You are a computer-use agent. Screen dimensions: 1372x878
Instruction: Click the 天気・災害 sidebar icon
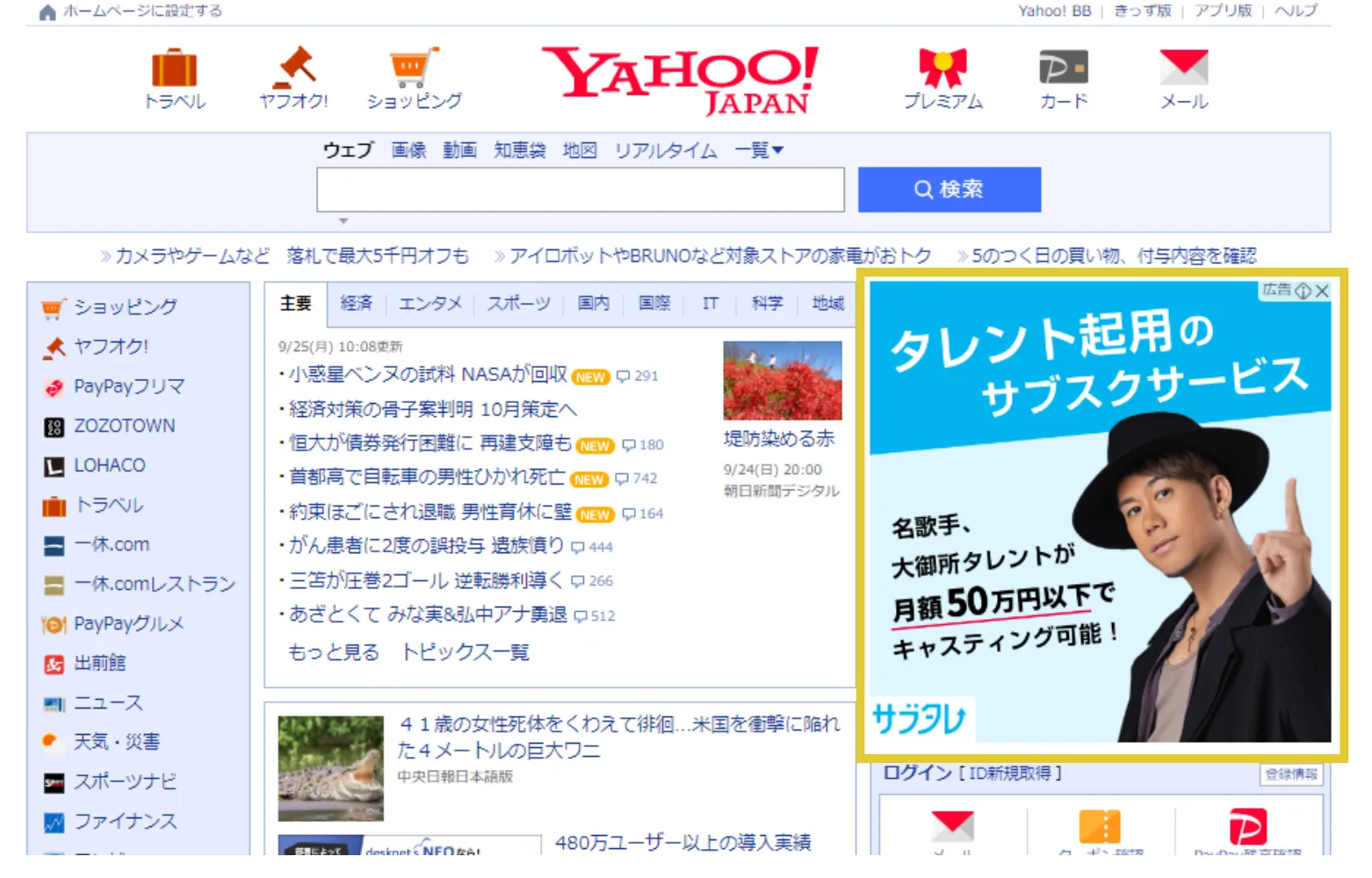click(x=52, y=742)
